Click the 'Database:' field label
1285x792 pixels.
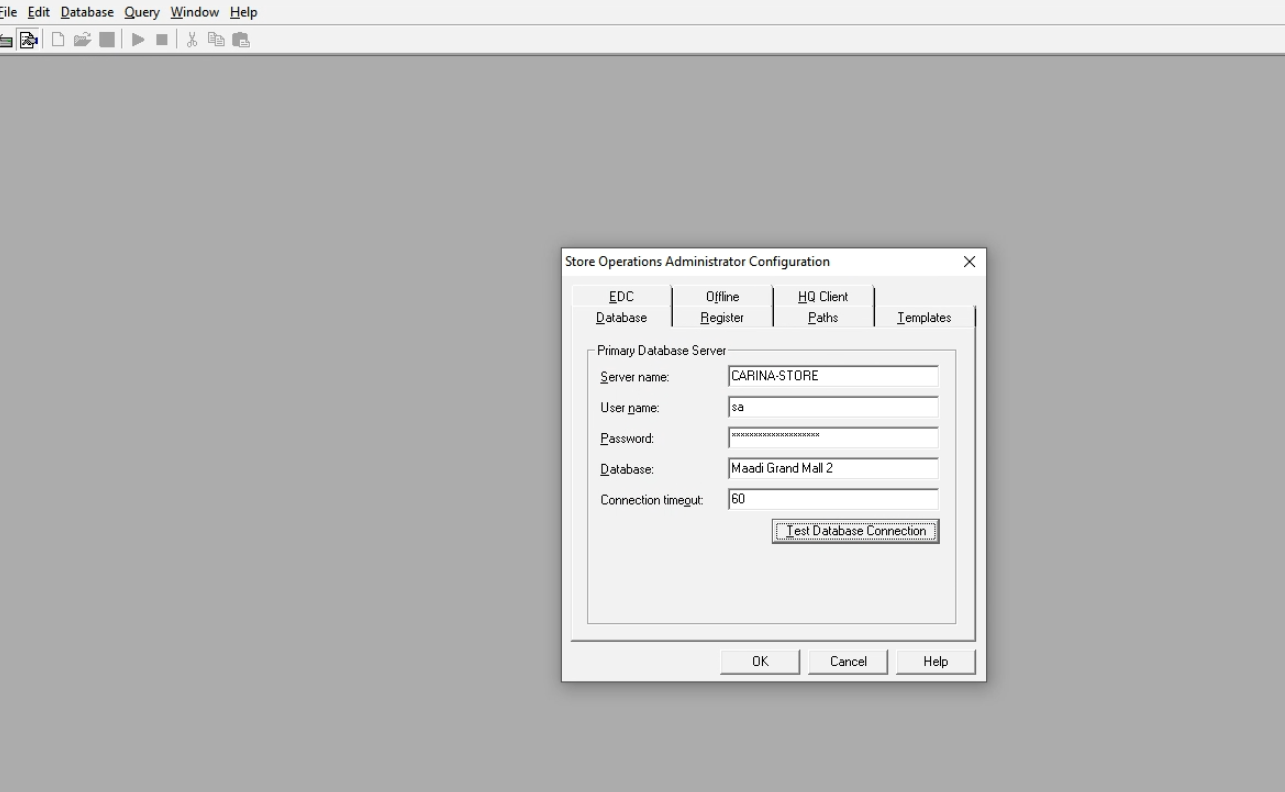point(627,469)
